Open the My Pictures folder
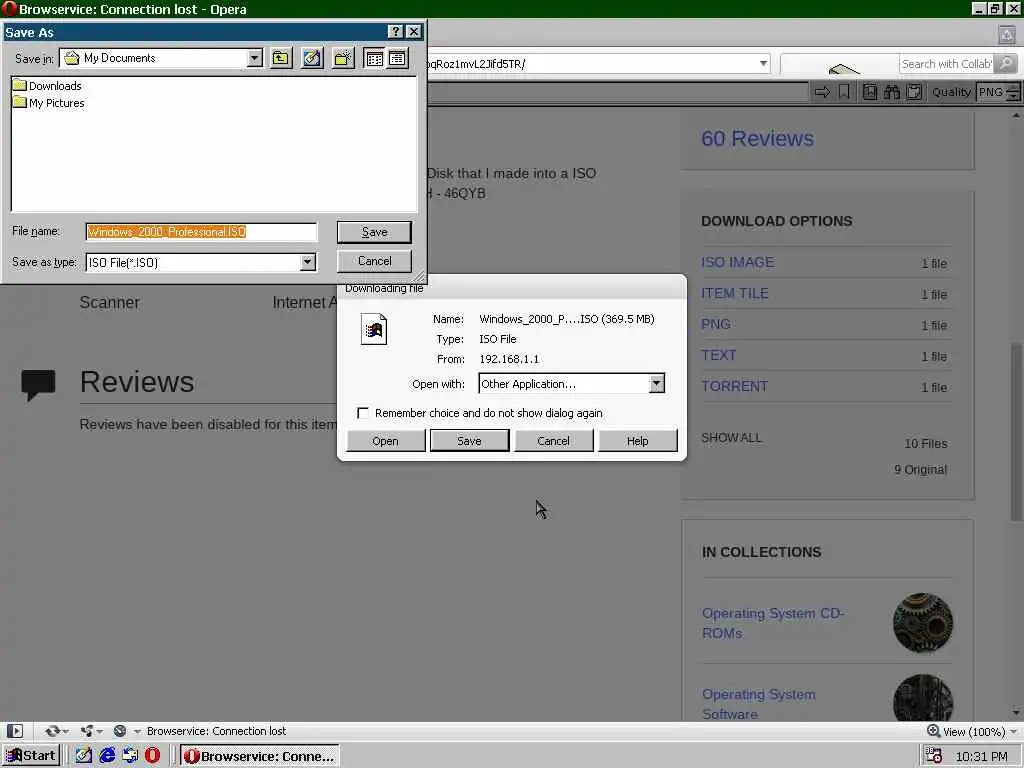The width and height of the screenshot is (1024, 768). click(49, 103)
